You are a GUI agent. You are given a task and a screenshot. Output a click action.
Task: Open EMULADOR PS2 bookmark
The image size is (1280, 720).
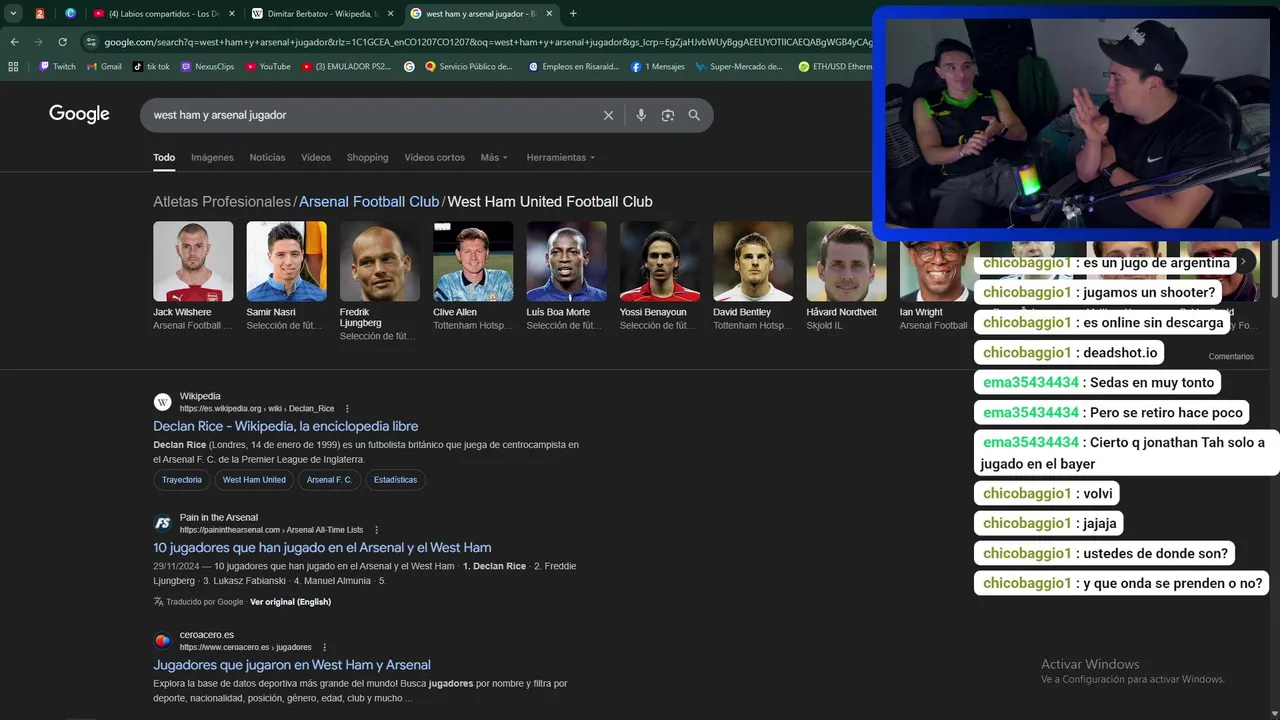coord(346,67)
